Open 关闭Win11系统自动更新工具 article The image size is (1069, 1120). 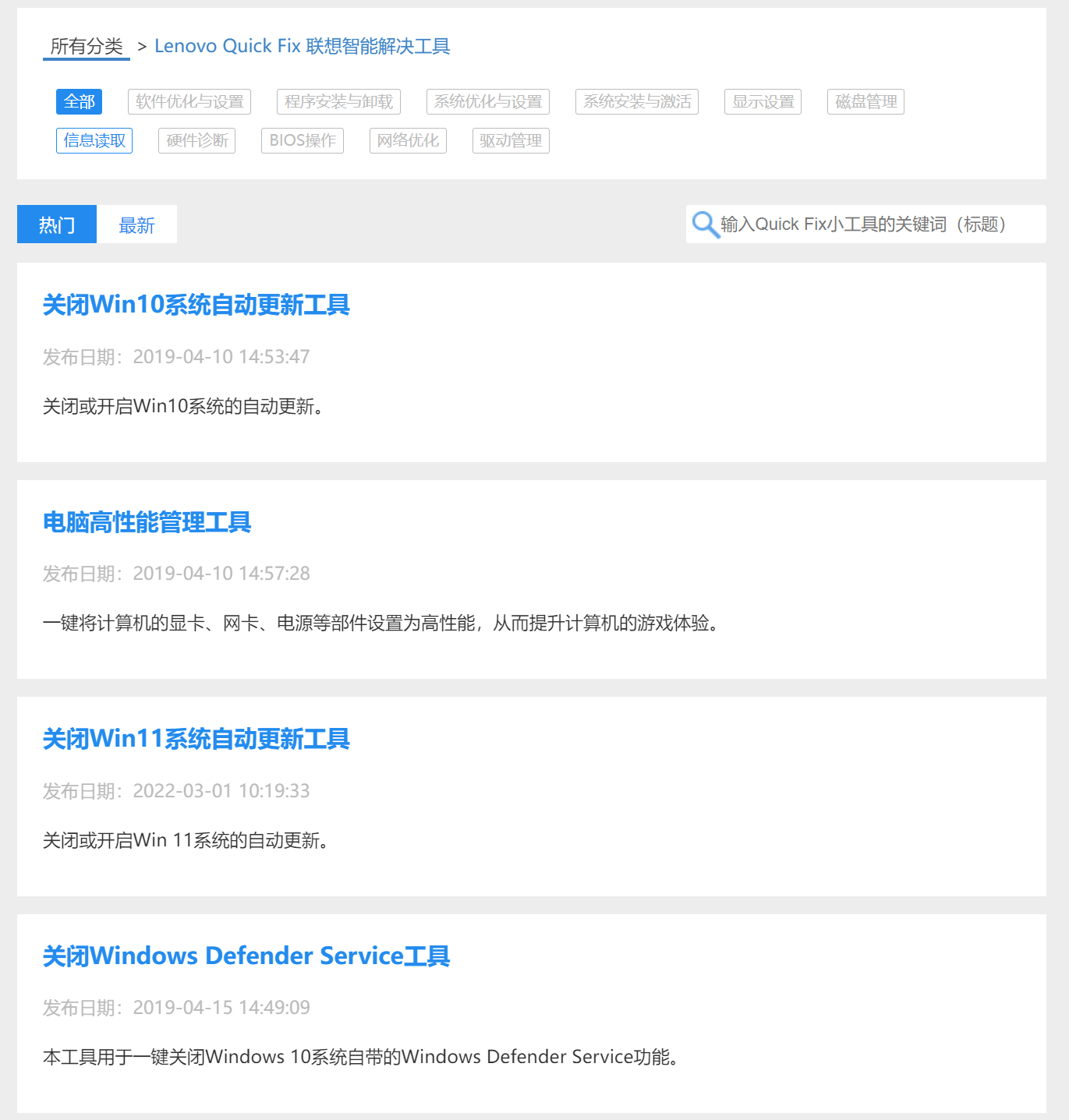coord(196,739)
